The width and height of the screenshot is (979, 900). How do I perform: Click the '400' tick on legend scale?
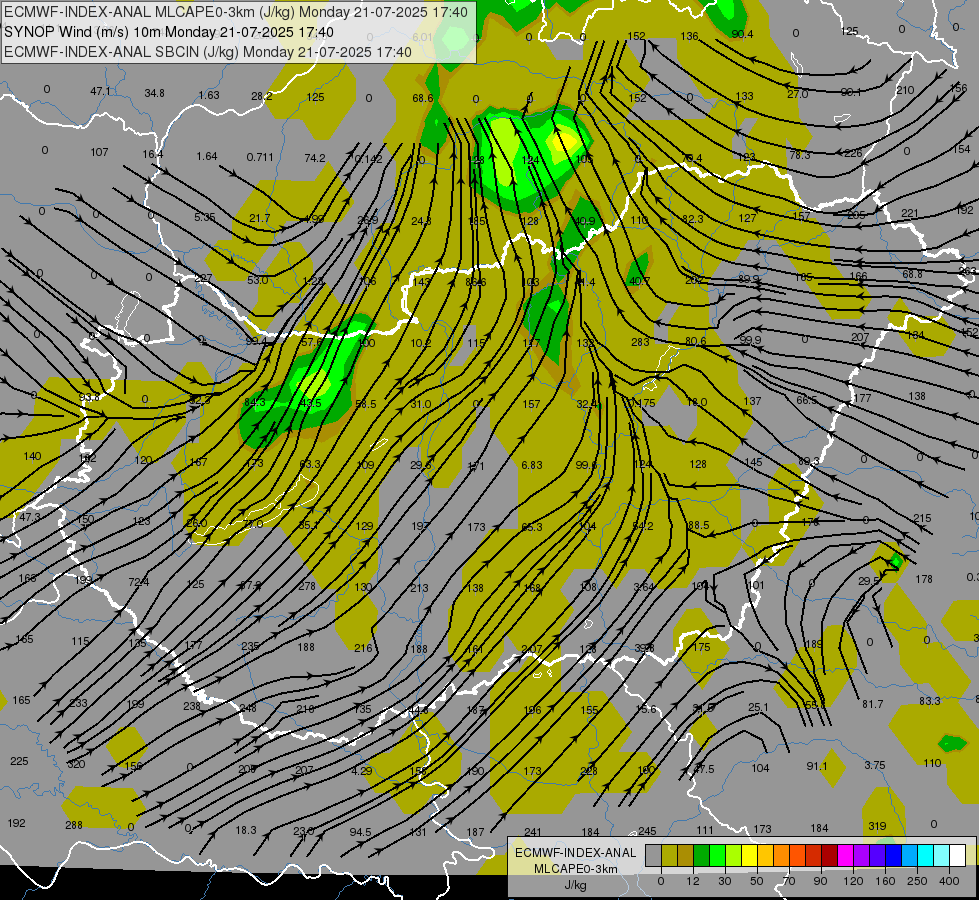pos(949,881)
